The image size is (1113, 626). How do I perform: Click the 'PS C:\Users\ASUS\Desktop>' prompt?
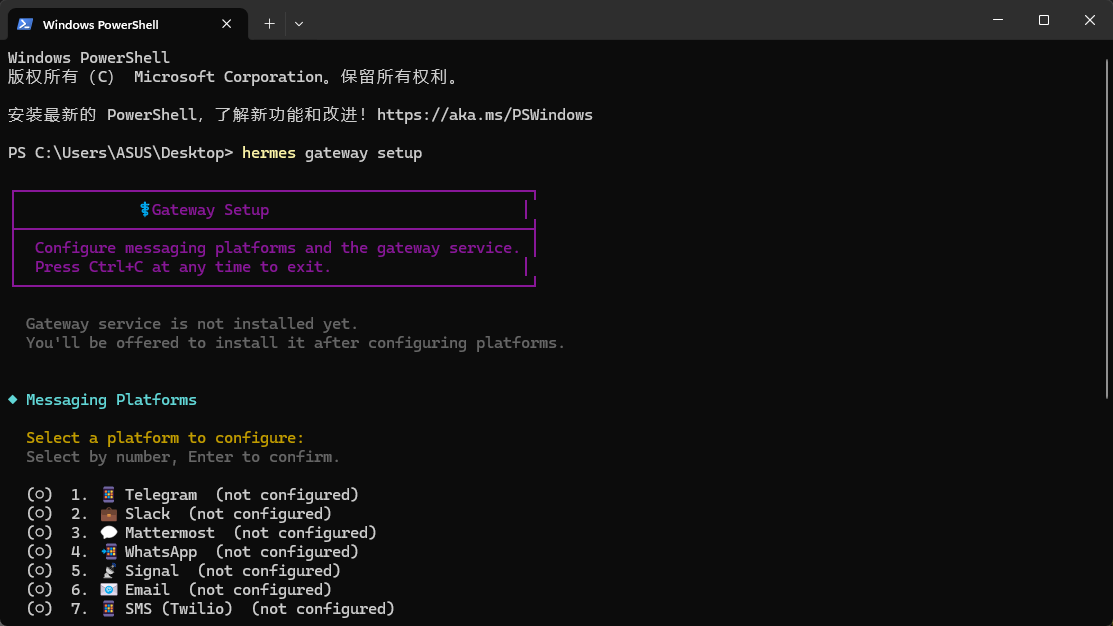pos(121,153)
